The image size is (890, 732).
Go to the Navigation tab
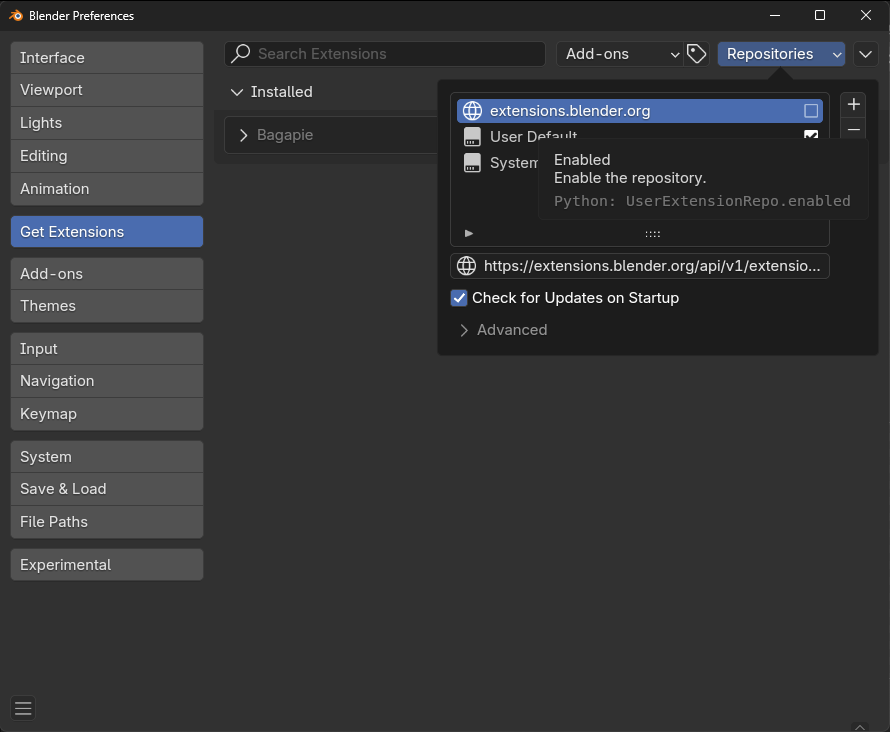pos(107,381)
